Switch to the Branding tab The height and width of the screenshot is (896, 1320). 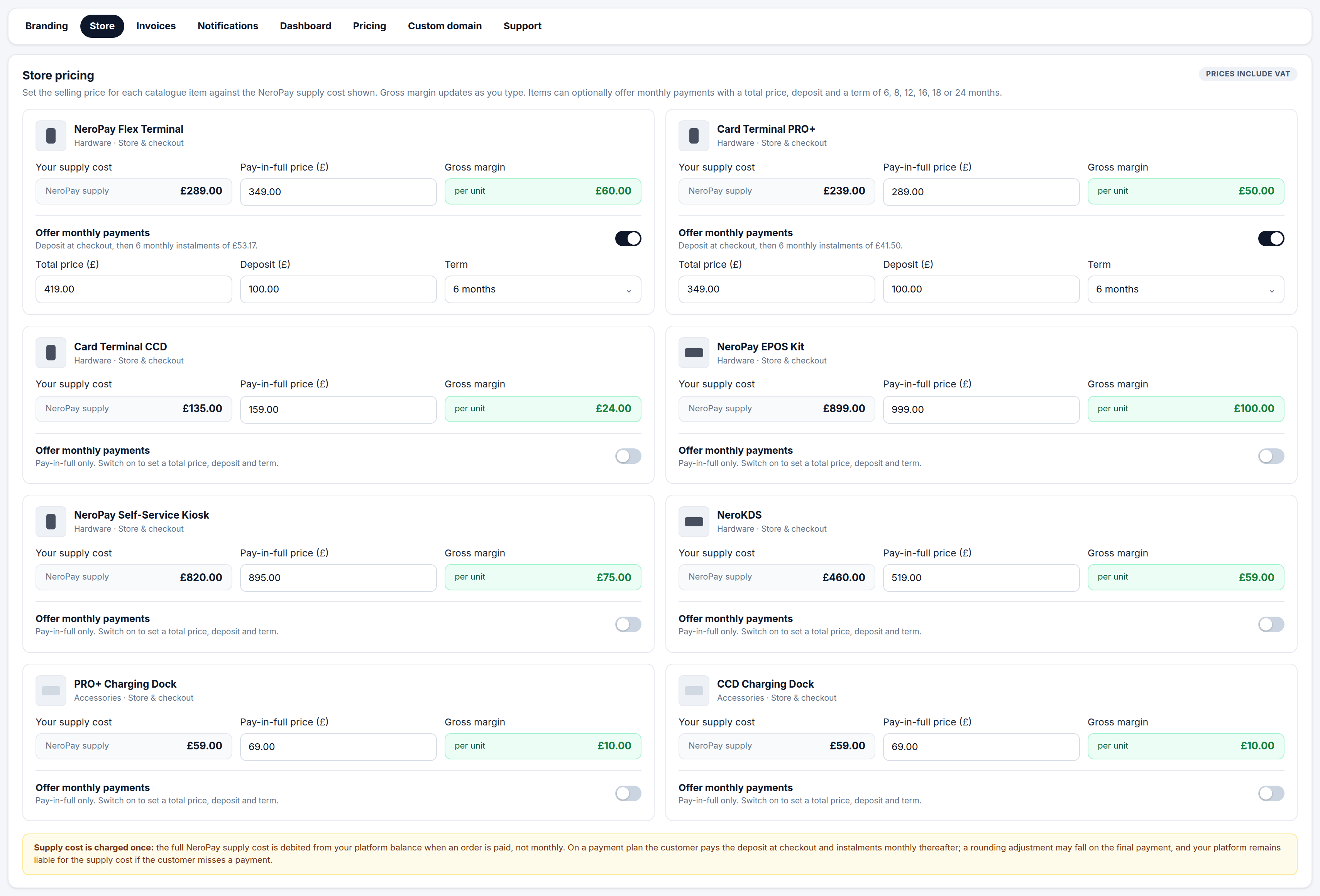pyautogui.click(x=47, y=26)
